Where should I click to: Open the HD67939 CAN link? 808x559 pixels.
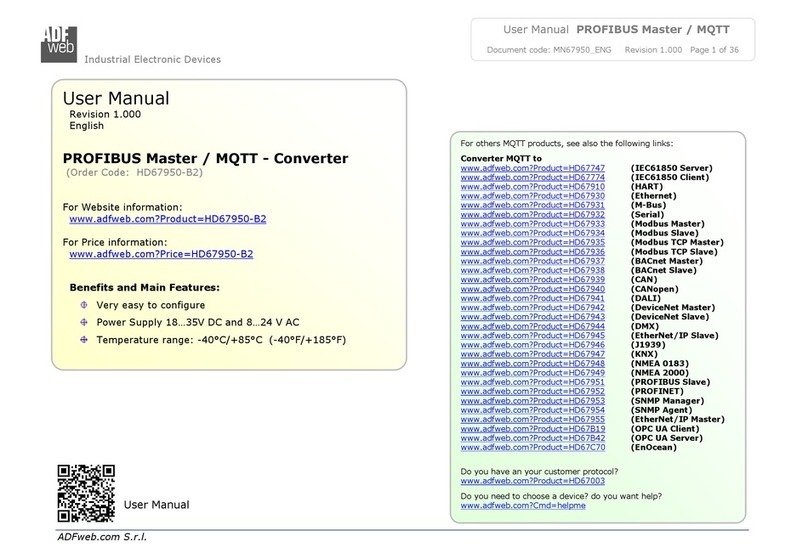click(x=533, y=280)
